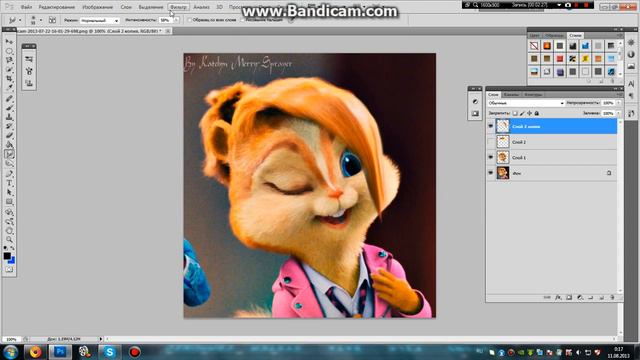Select the Rectangle shape tool
This screenshot has height=360, width=640.
click(x=9, y=202)
